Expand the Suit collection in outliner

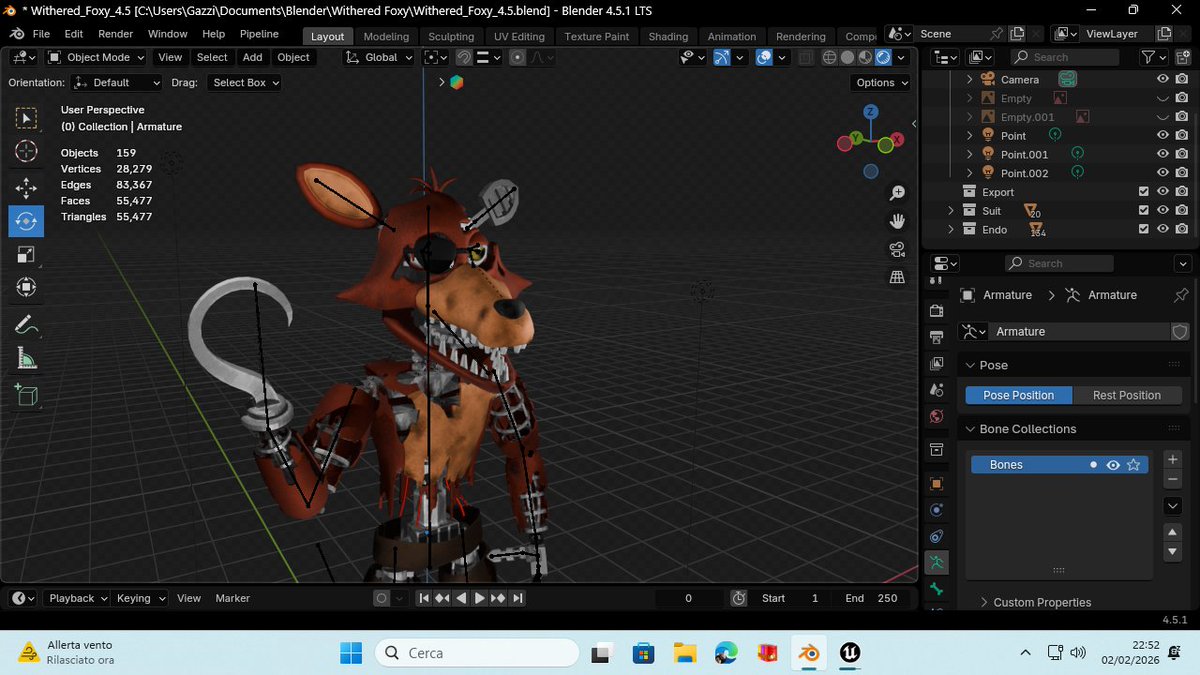951,211
